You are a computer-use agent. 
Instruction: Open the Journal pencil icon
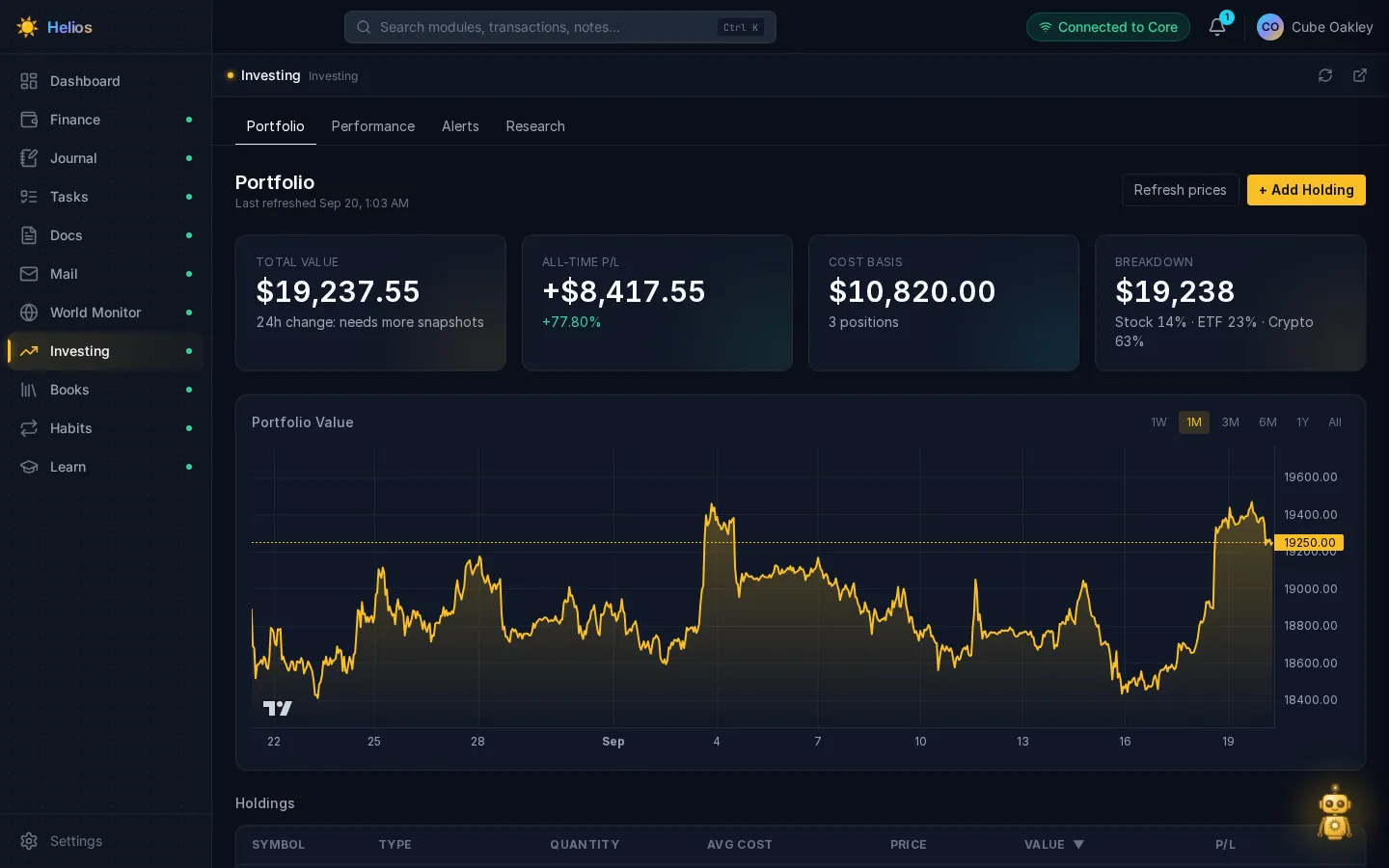pos(29,158)
